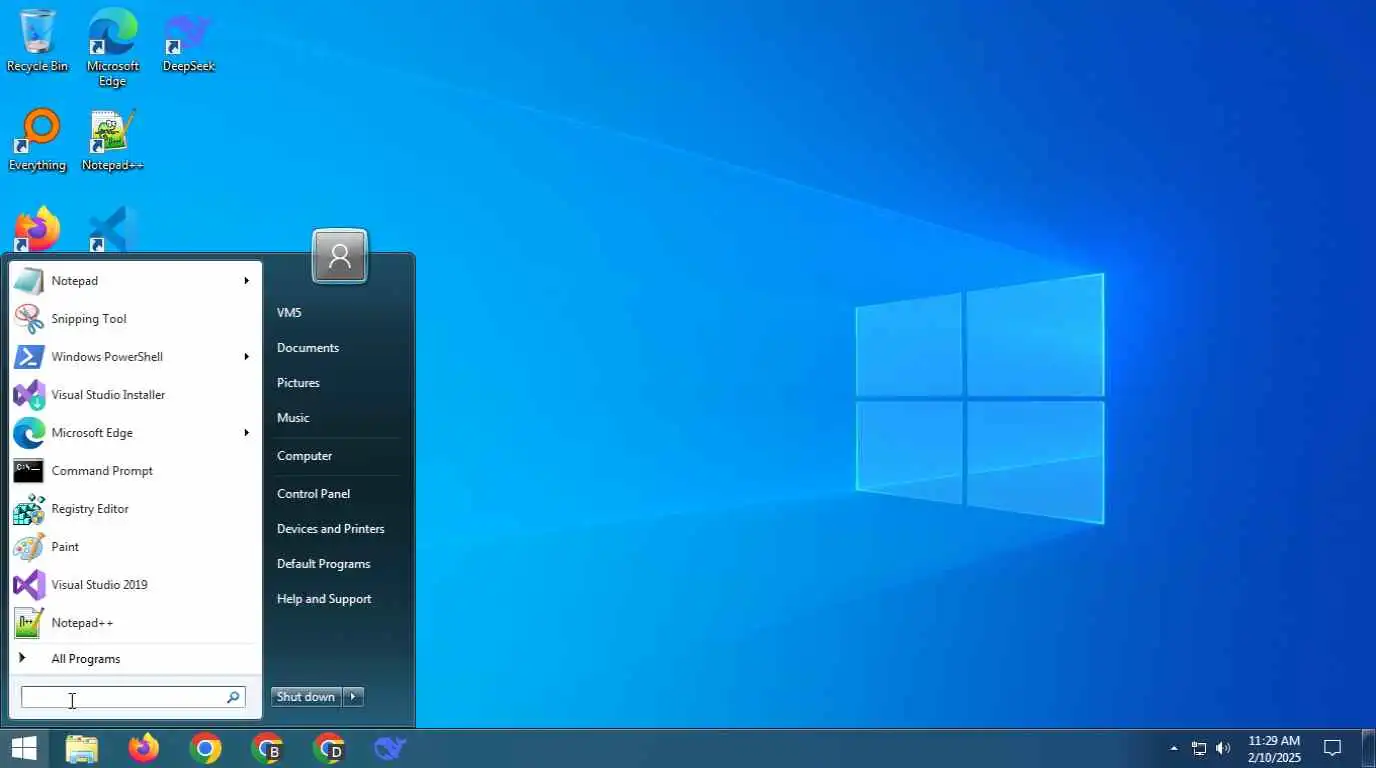Open Google Chrome from the taskbar
Screen dimensions: 1376x768
point(206,748)
